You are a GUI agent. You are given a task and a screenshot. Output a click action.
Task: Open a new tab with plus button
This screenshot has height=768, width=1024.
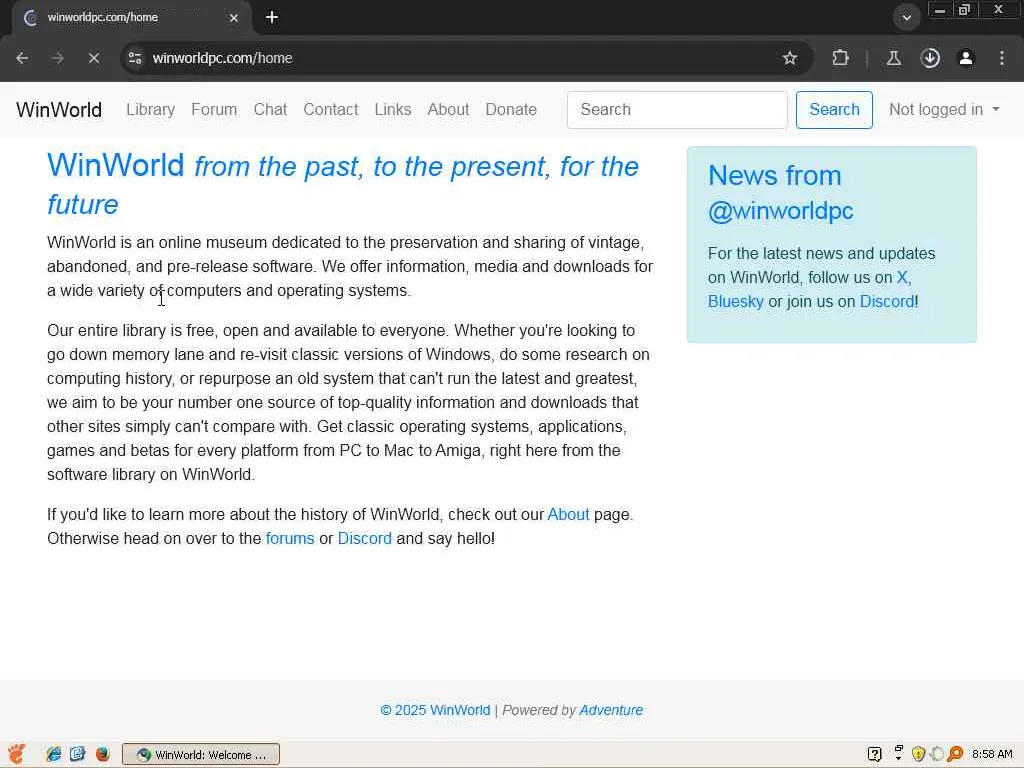272,18
